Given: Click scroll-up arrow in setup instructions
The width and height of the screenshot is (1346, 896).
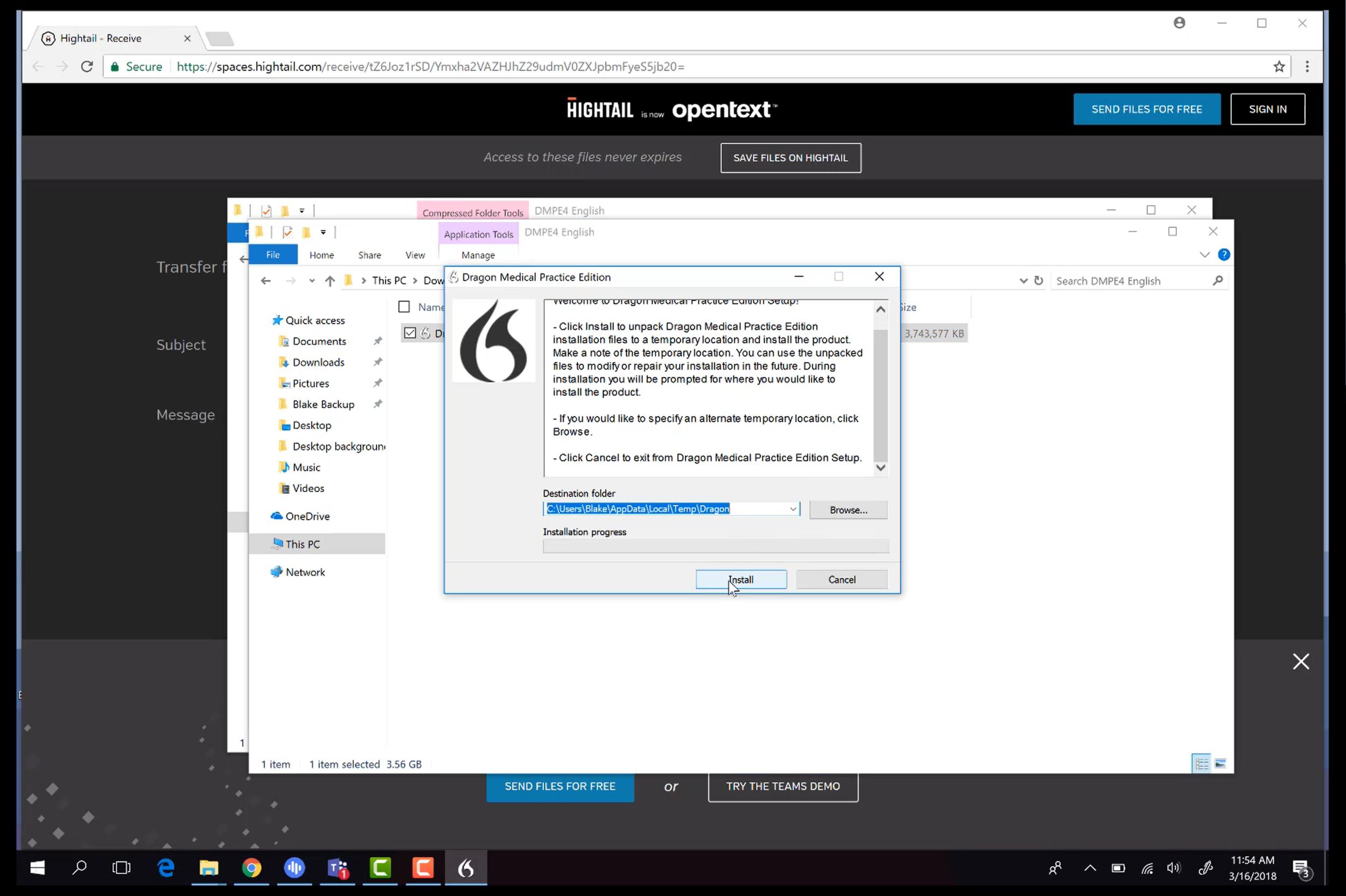Looking at the screenshot, I should [x=880, y=309].
